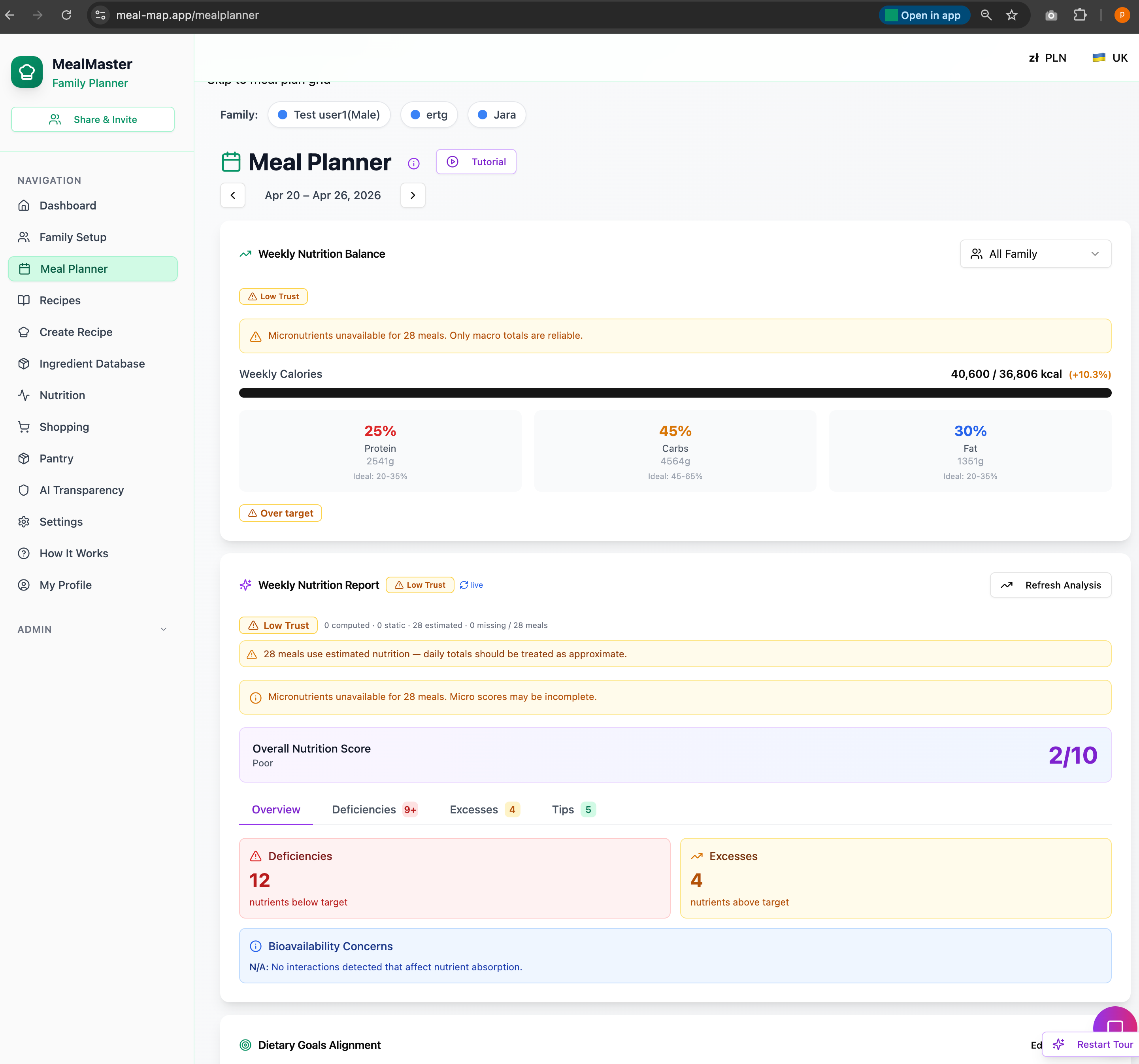Bookmark this page with star icon
The height and width of the screenshot is (1064, 1139).
pos(1012,15)
